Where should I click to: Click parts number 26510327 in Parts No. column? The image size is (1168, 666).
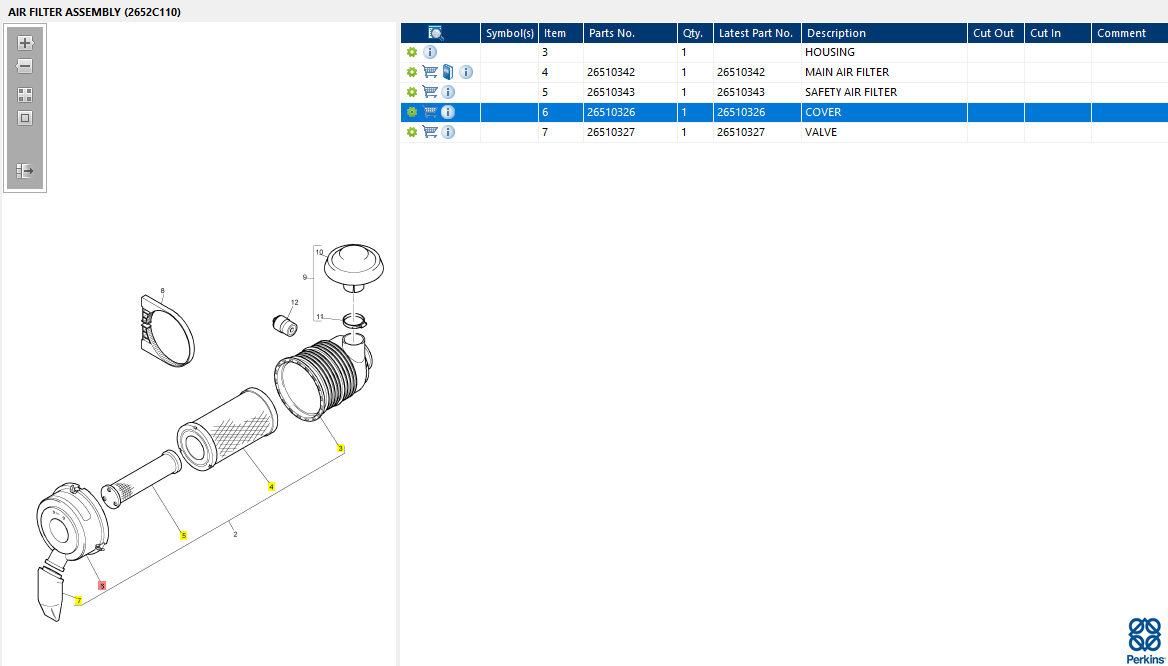point(611,132)
